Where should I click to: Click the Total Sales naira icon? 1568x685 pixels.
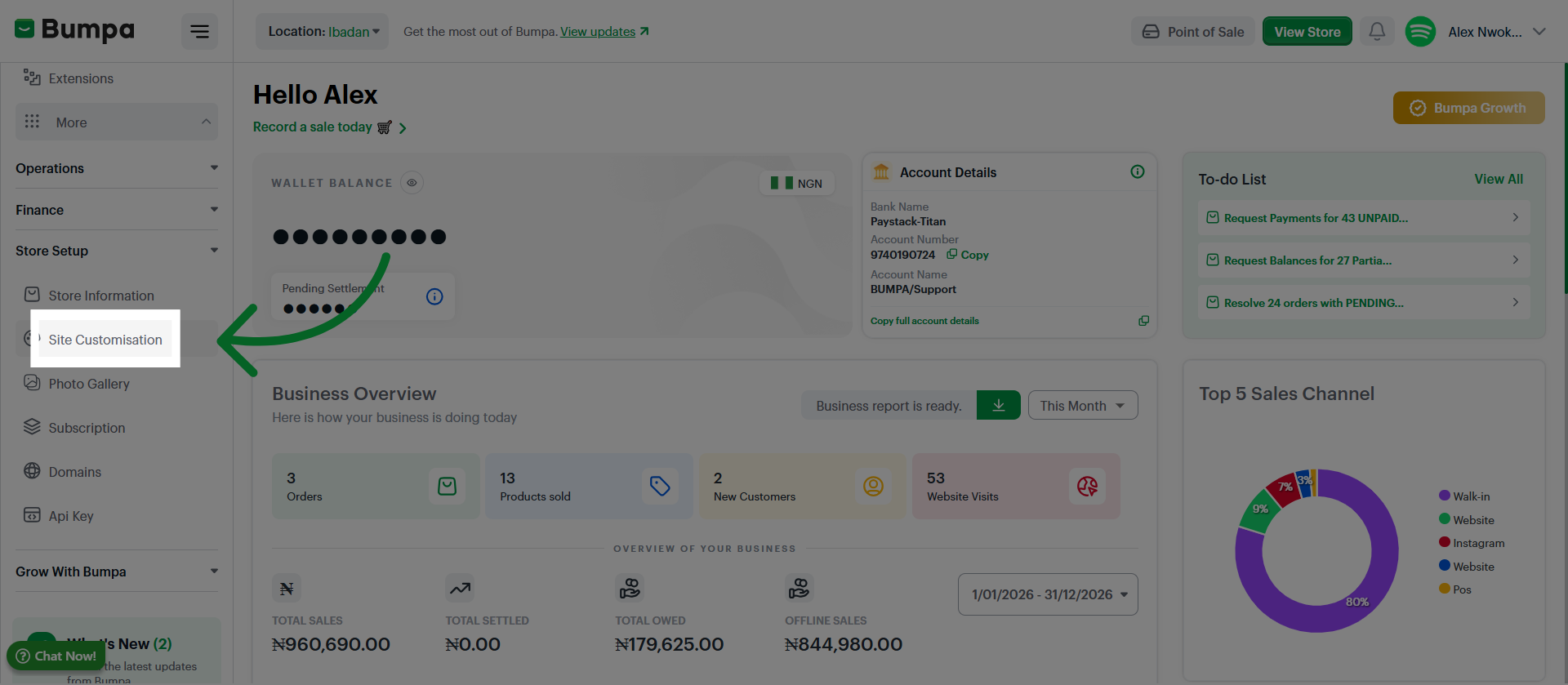287,588
